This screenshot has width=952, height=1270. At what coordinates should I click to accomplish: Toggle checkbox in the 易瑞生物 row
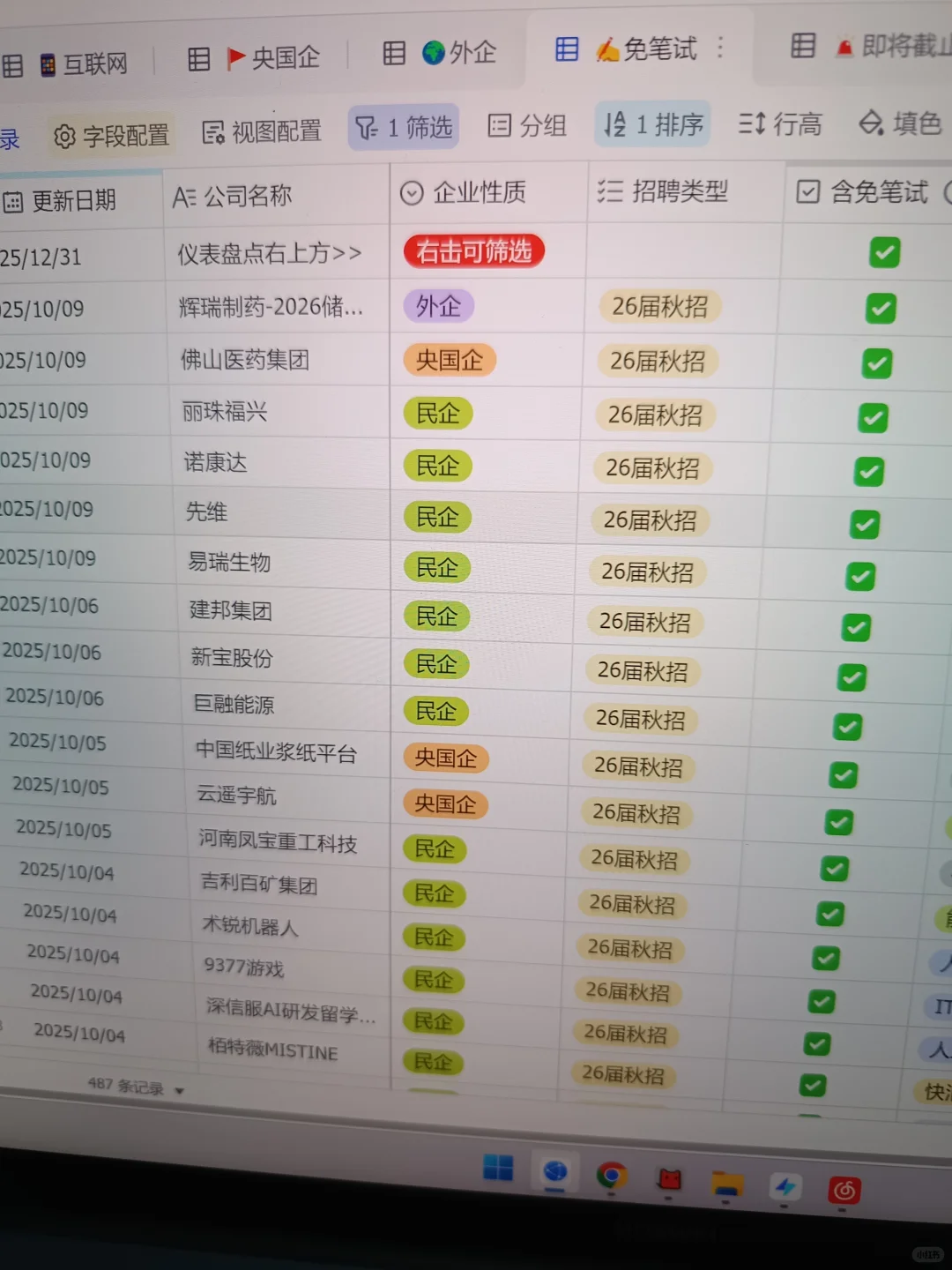coord(860,576)
